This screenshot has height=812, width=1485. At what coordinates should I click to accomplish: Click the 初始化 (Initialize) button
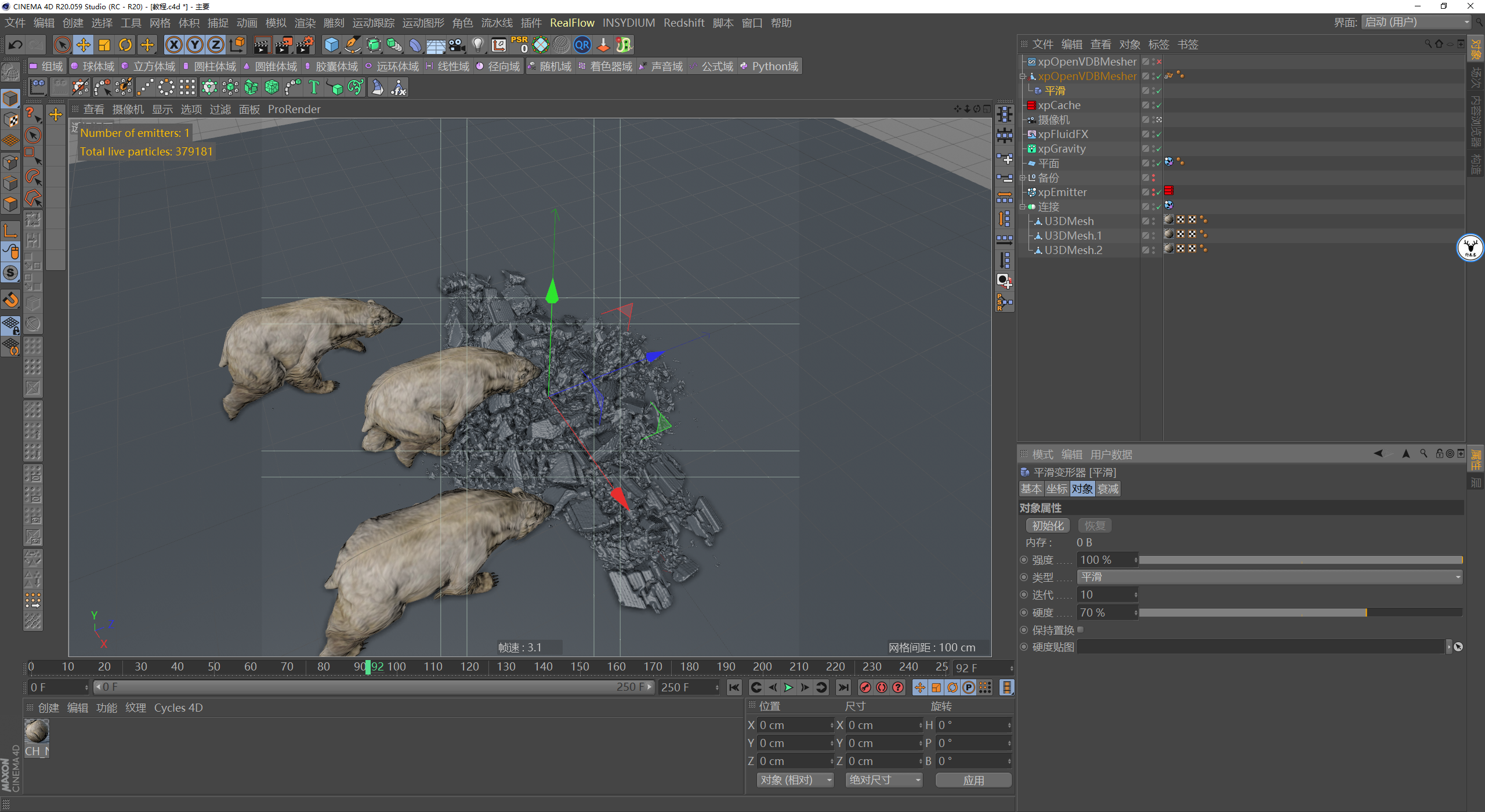1047,525
